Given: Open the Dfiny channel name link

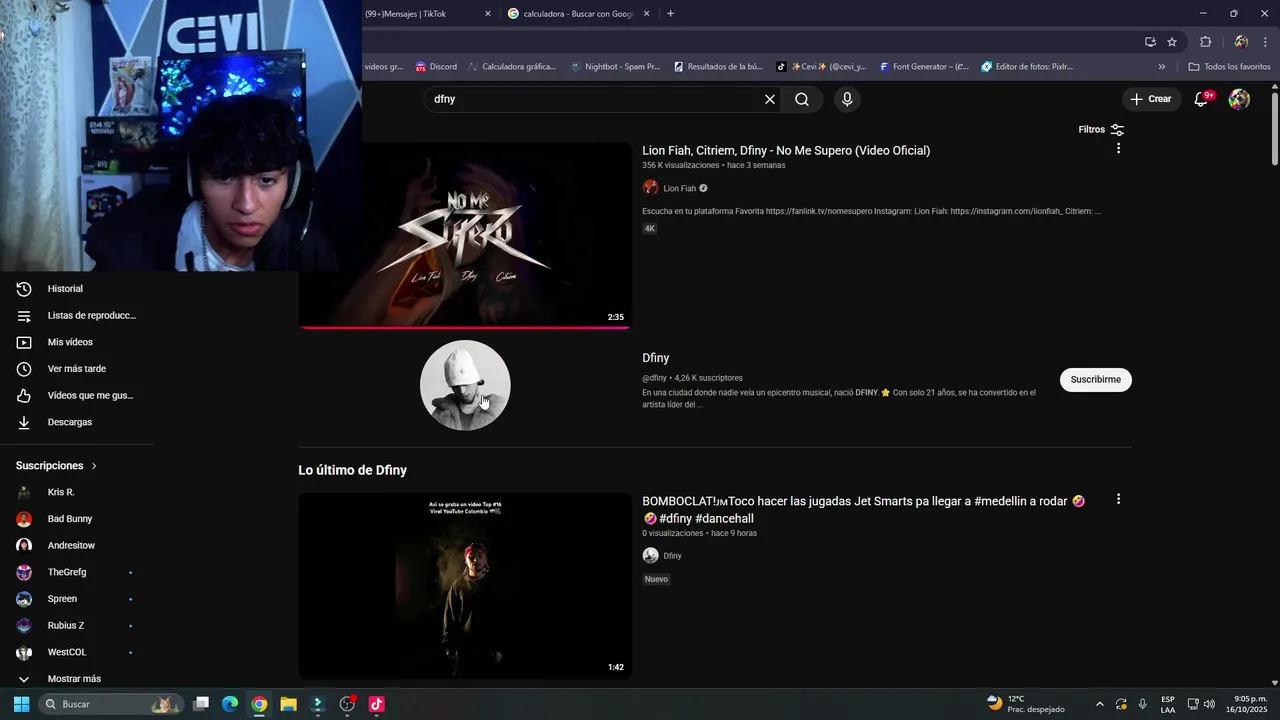Looking at the screenshot, I should 656,358.
